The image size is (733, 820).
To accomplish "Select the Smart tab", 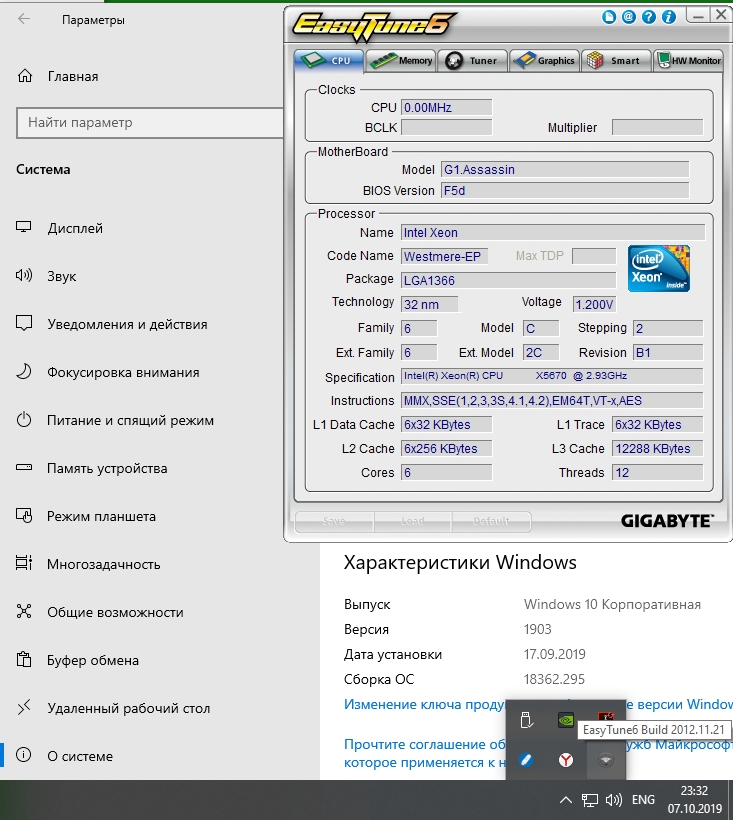I will (616, 61).
